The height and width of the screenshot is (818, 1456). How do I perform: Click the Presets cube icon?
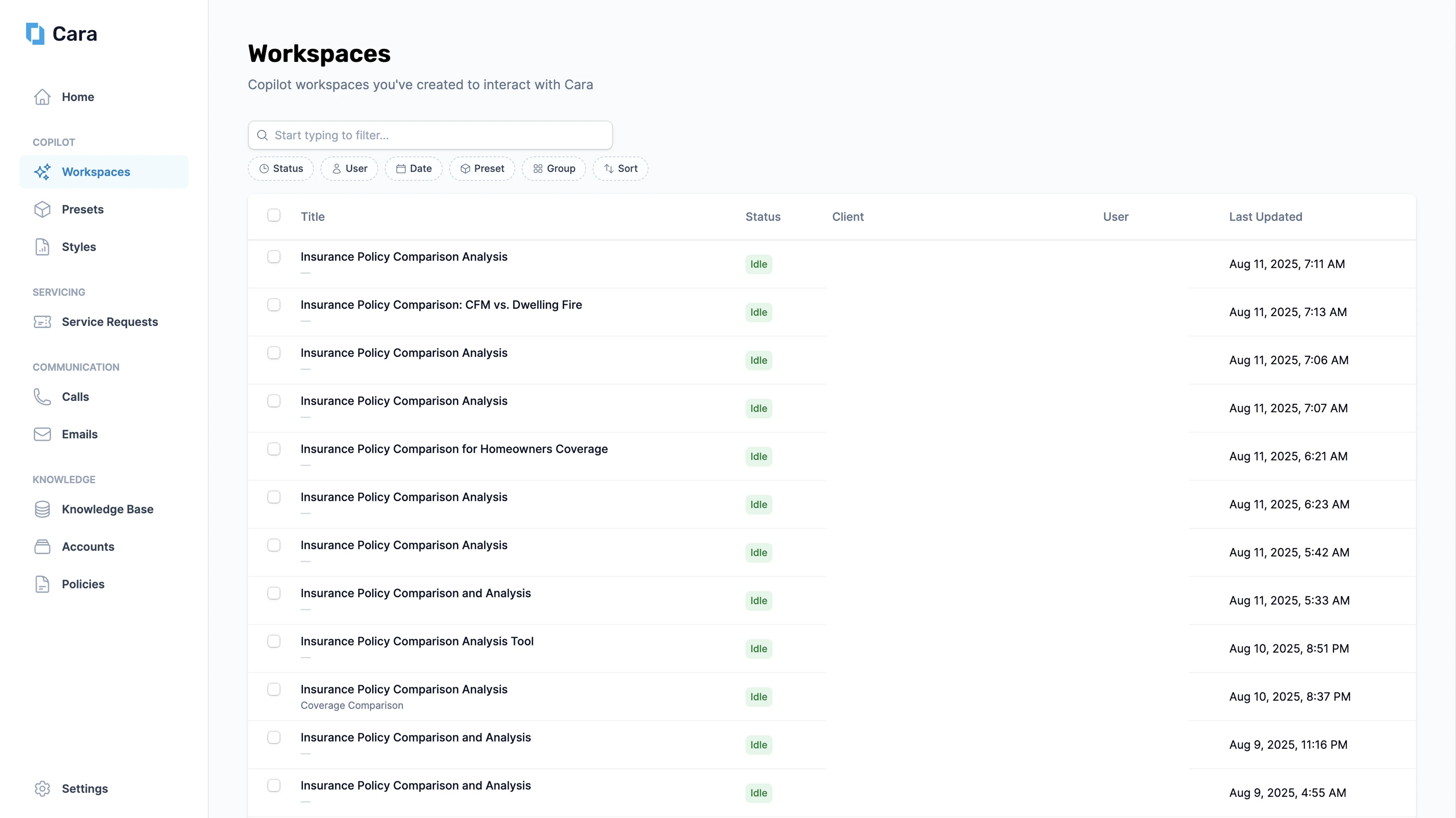(42, 209)
